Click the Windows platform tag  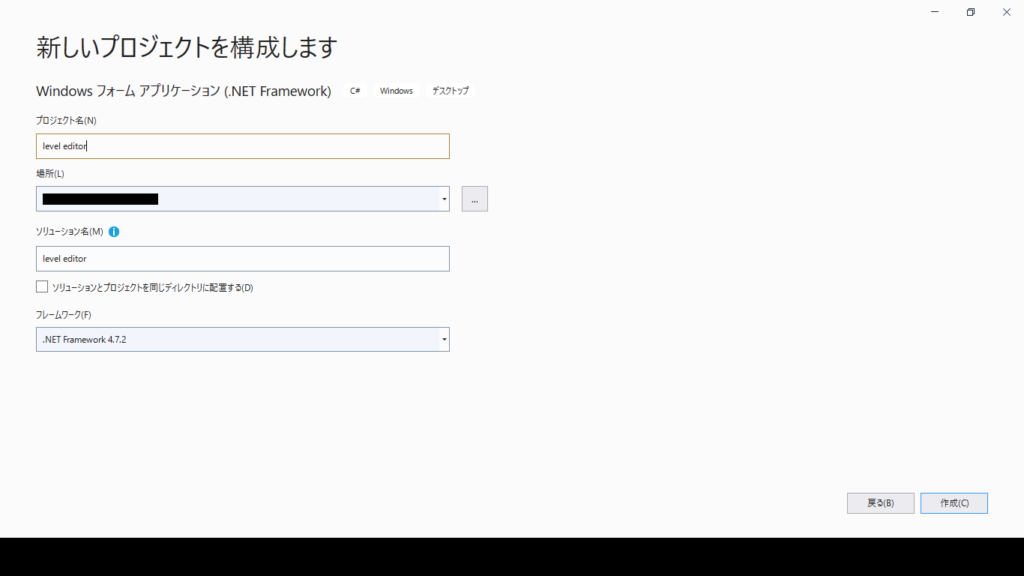396,91
